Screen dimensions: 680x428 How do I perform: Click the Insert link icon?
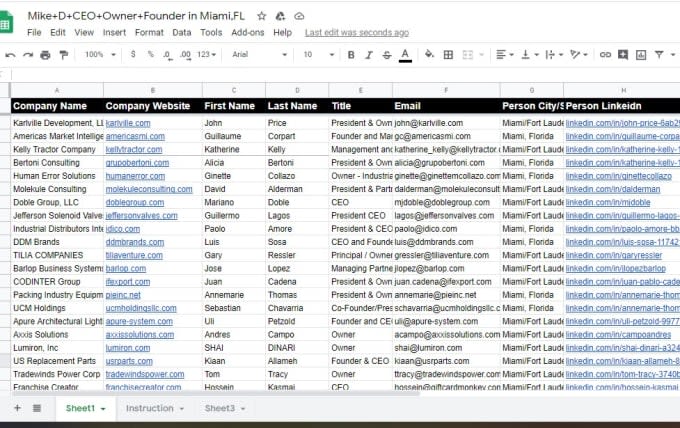605,55
